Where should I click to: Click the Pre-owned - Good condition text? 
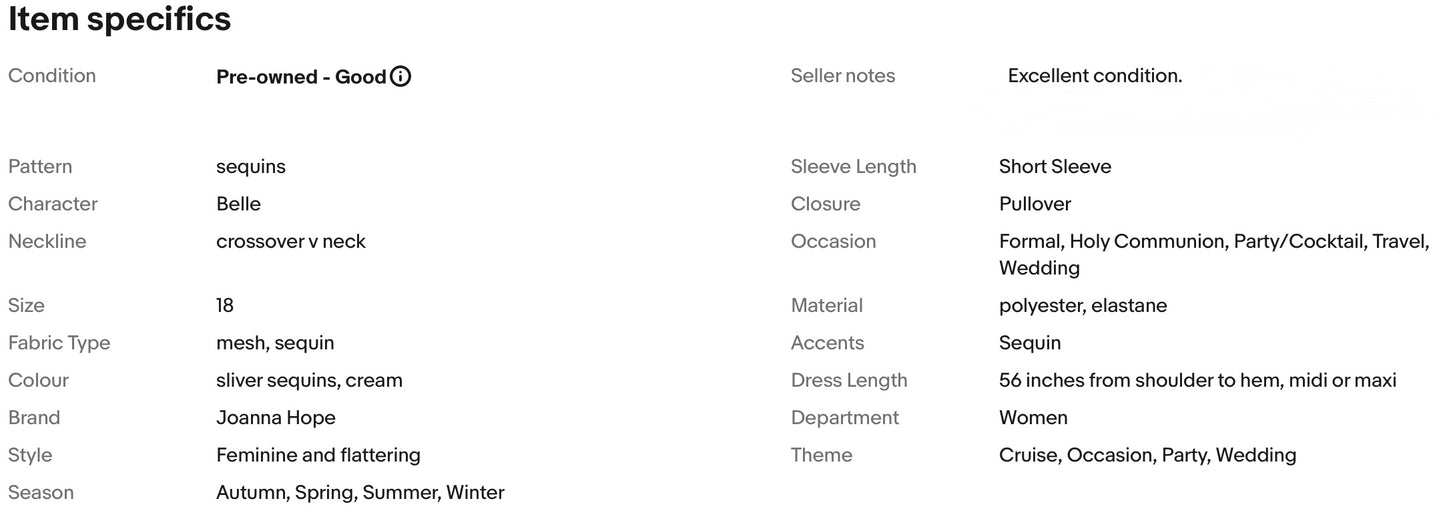point(301,76)
